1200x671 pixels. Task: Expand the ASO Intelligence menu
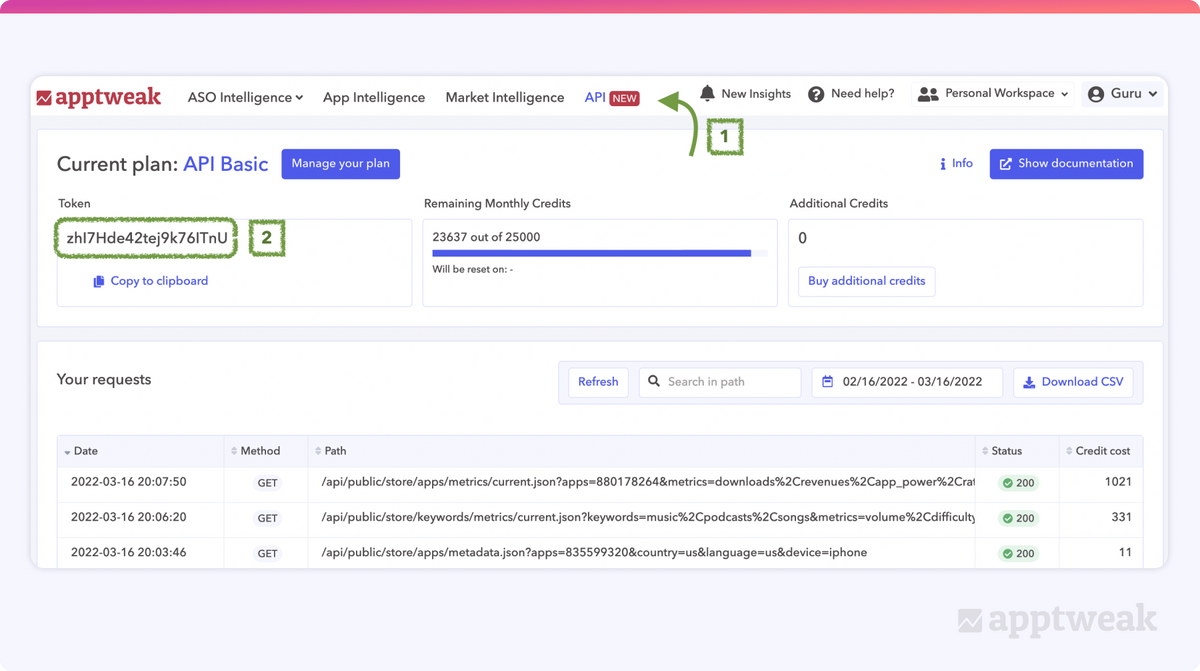pos(245,97)
